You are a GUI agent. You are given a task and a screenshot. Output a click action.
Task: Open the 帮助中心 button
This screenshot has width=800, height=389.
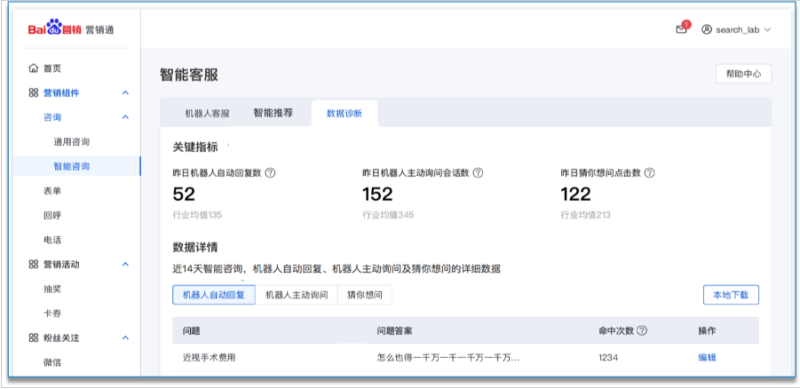(743, 74)
